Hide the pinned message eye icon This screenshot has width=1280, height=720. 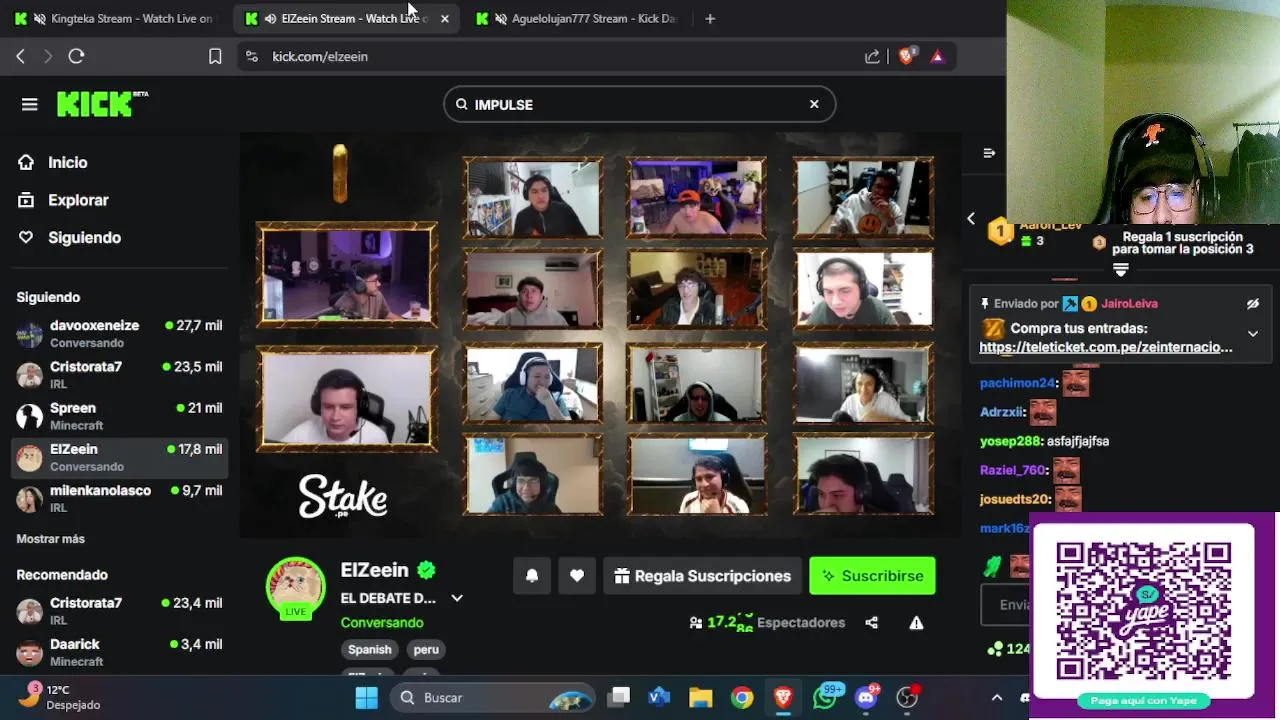(1253, 303)
